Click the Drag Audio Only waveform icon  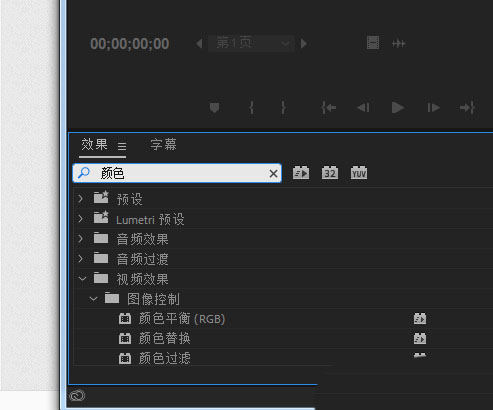click(x=399, y=44)
